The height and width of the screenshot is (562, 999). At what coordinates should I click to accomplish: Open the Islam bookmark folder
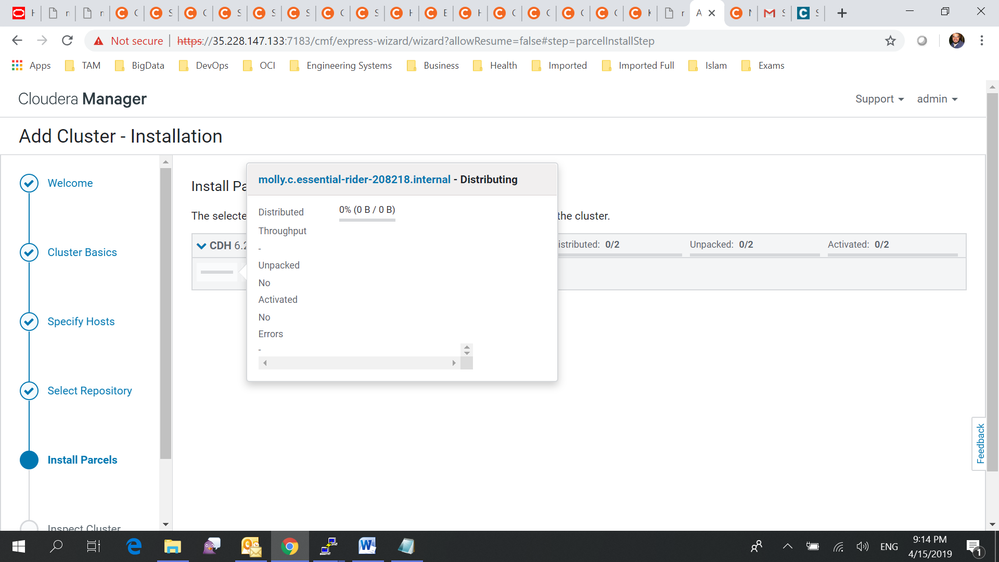(707, 66)
